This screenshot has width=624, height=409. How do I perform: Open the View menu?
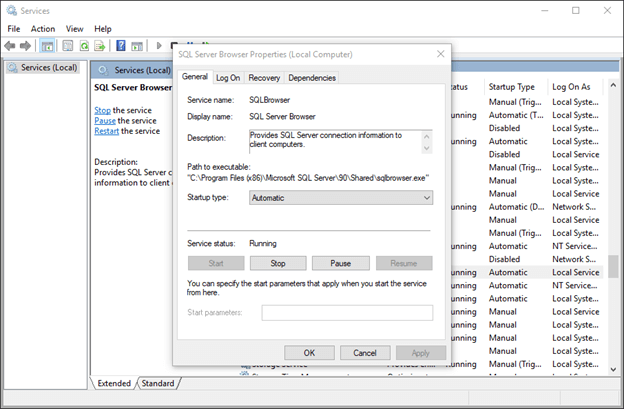74,29
